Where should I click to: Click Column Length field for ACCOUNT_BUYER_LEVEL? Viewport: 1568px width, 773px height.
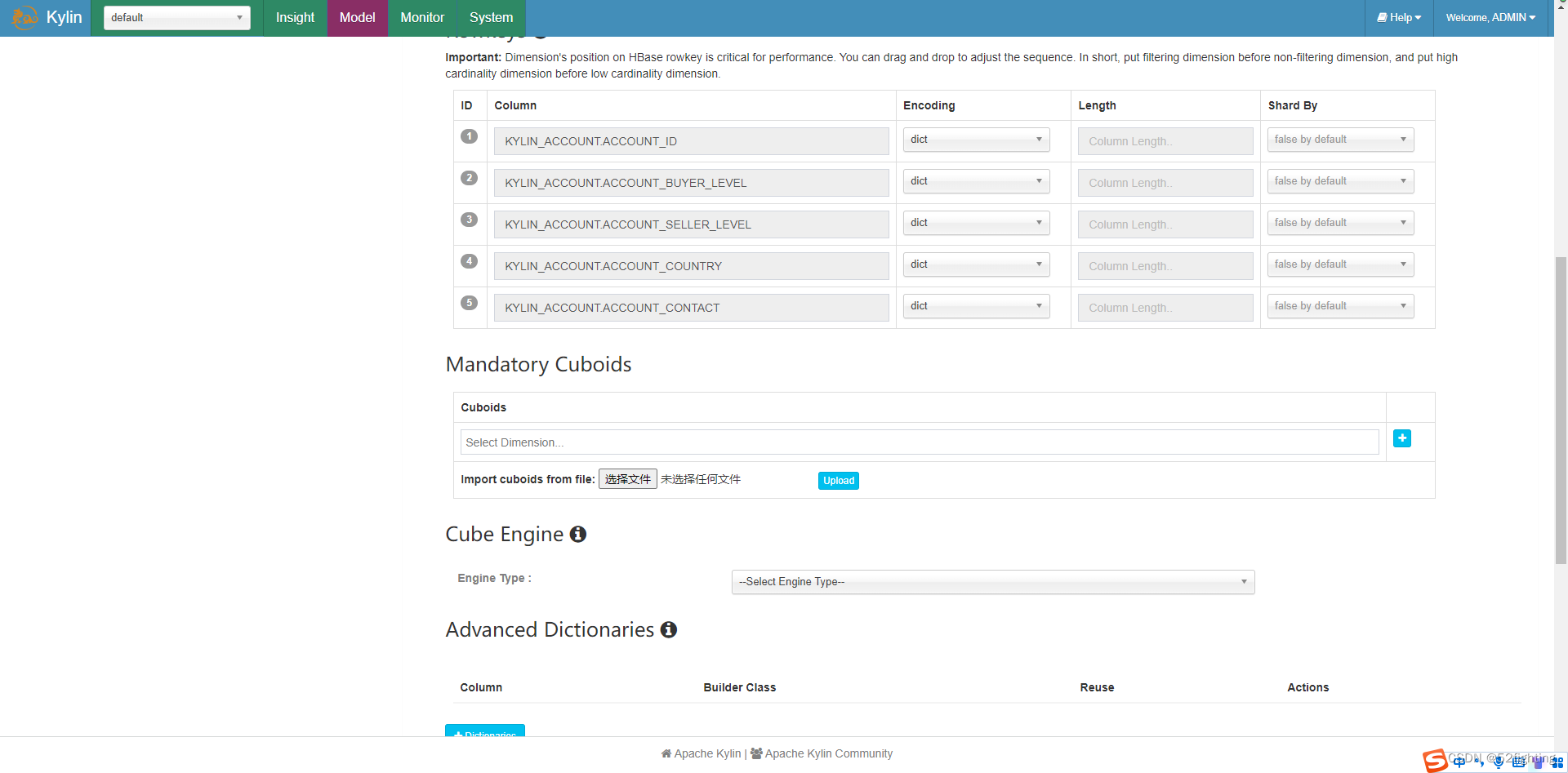[x=1165, y=183]
